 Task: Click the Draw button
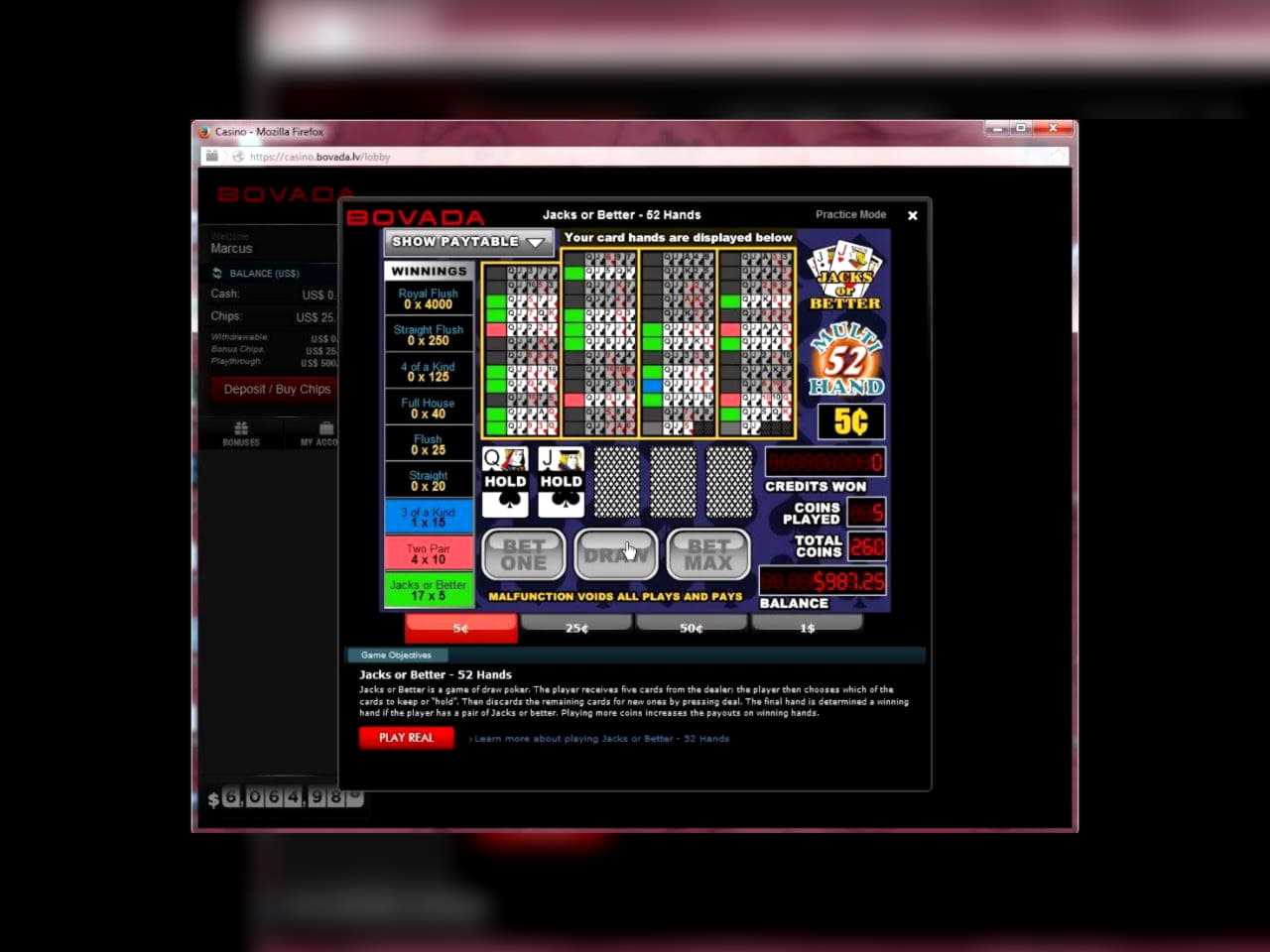pos(616,554)
